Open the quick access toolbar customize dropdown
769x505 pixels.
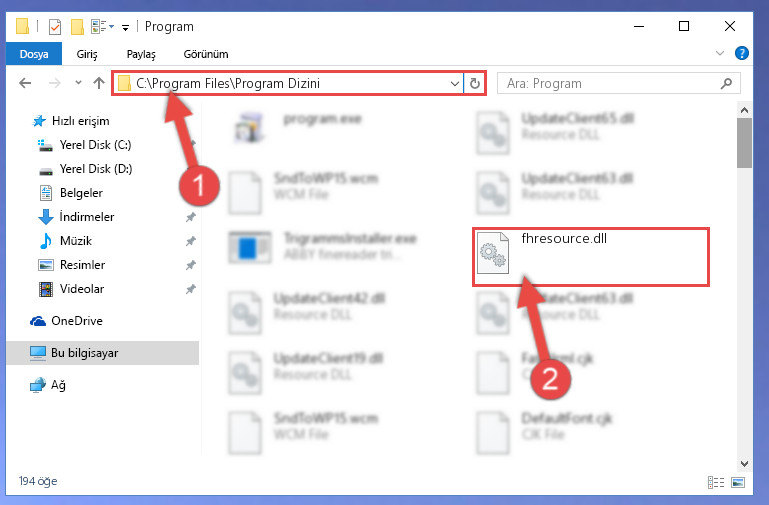(126, 27)
